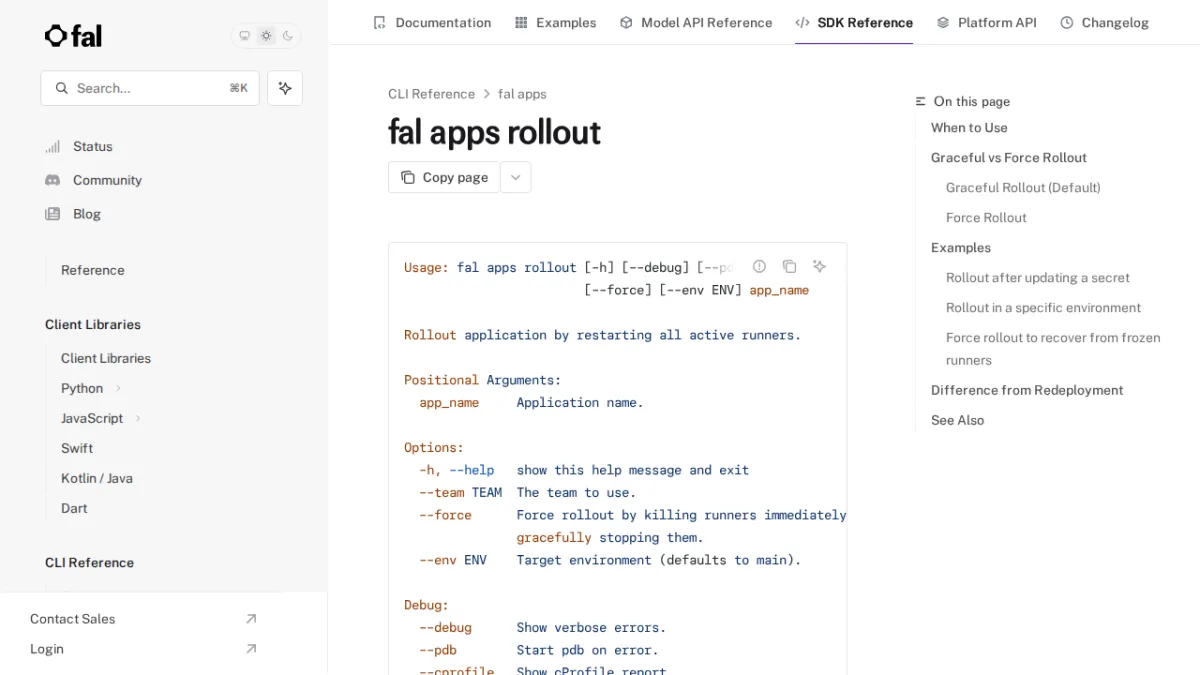The image size is (1200, 675).
Task: Click the --env ENV option text
Action: [x=453, y=560]
